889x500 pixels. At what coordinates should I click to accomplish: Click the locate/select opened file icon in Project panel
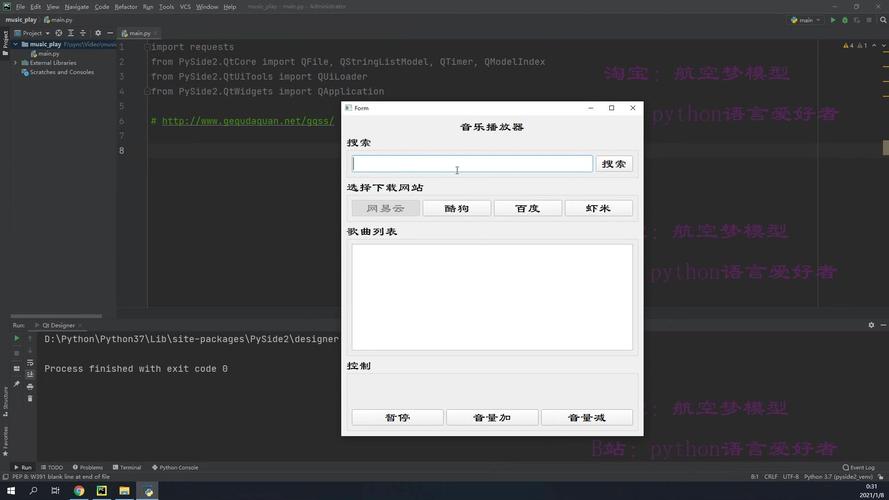[x=58, y=33]
